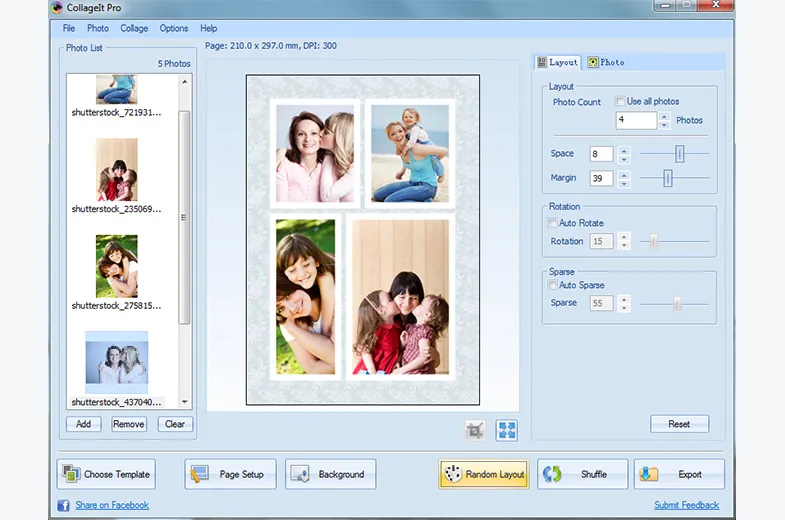
Task: Open the Collage menu
Action: click(x=134, y=29)
